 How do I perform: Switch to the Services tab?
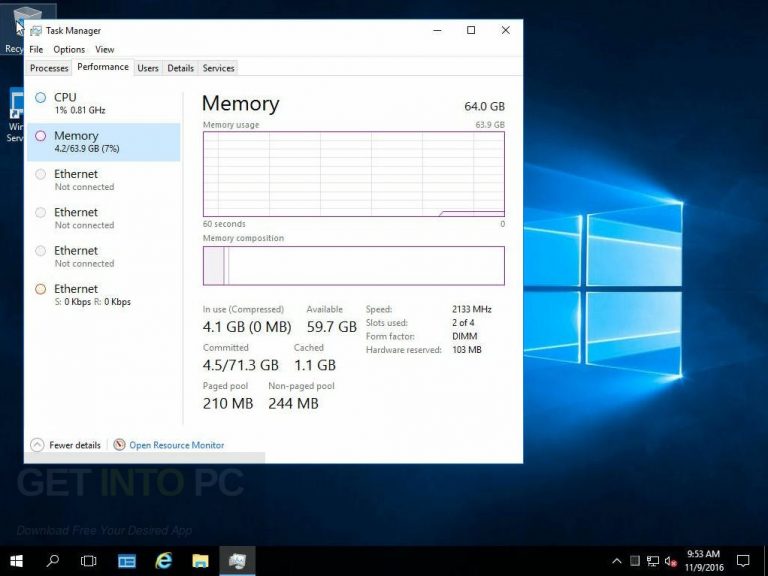pyautogui.click(x=218, y=68)
